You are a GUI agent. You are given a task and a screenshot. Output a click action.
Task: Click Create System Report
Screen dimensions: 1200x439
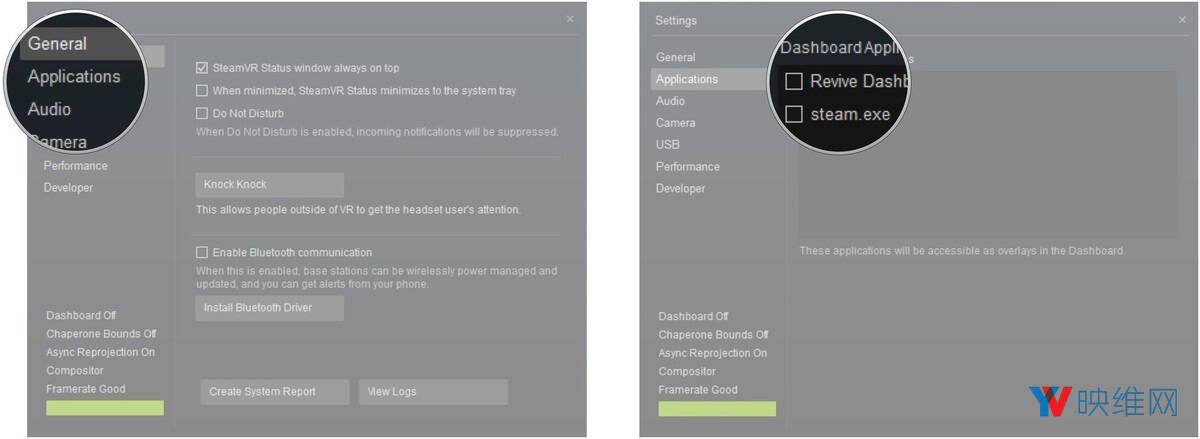(x=275, y=392)
